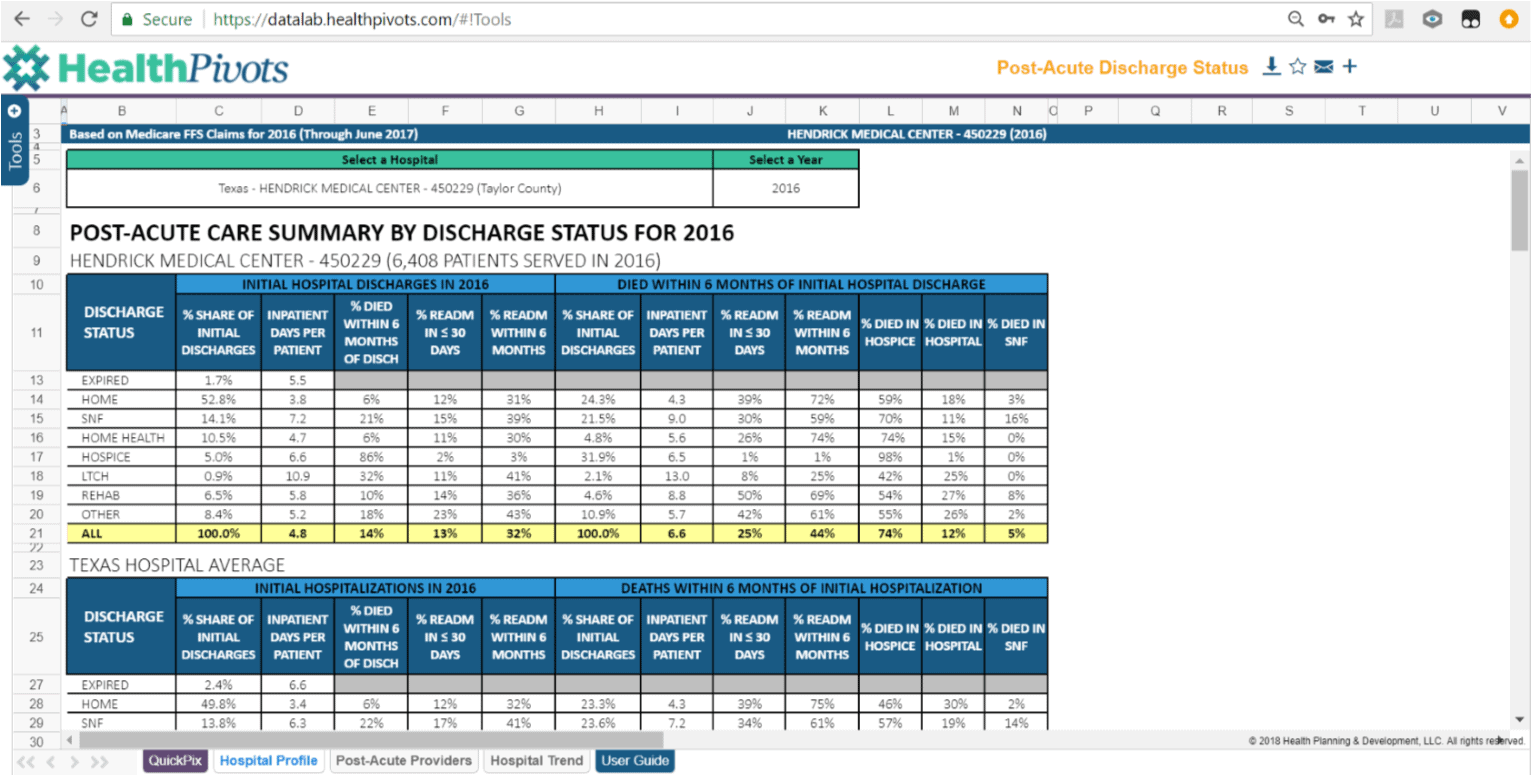Viewport: 1532px width, 776px height.
Task: Select the 'Select a Hospital' header cell
Action: [390, 160]
